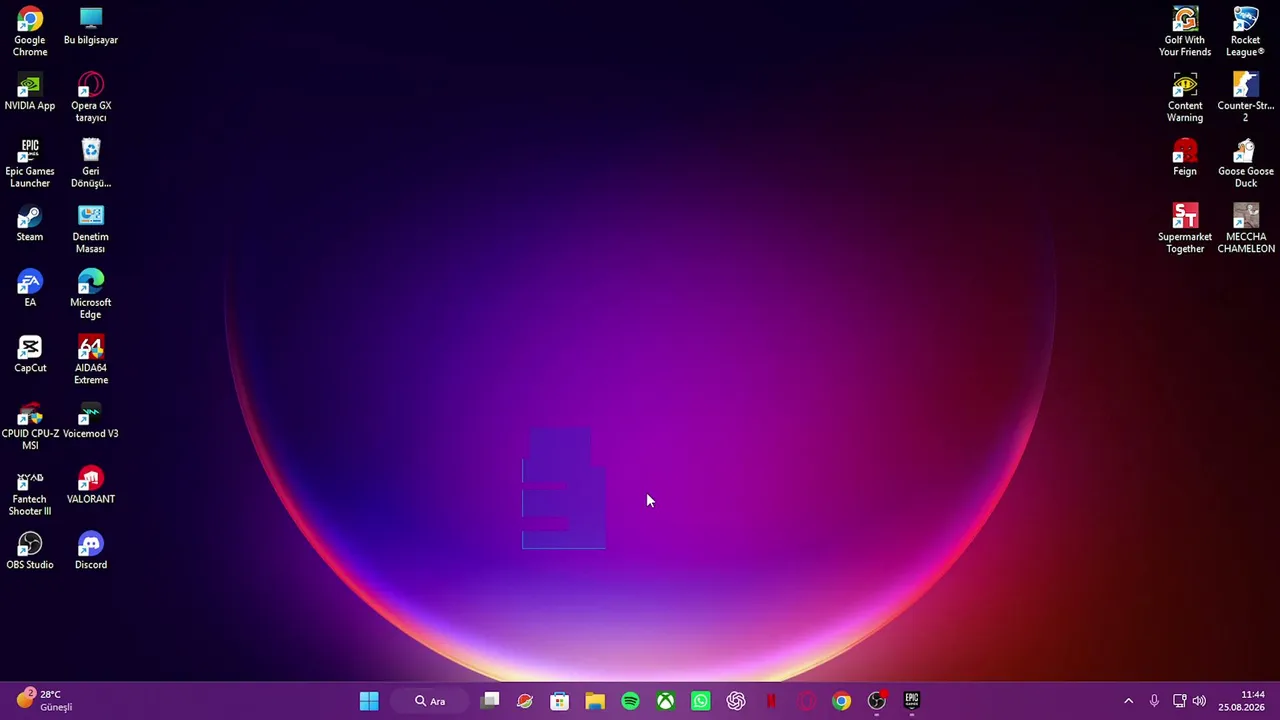Select the OBS Studio desktop shortcut

click(x=30, y=551)
